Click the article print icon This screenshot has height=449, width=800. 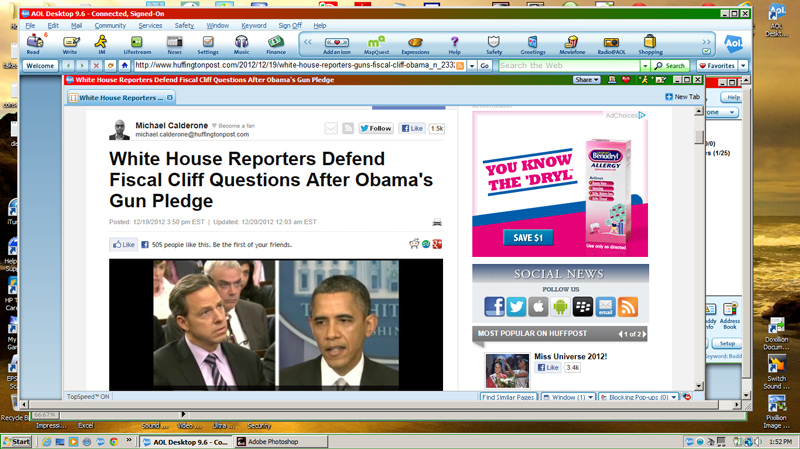pos(437,222)
